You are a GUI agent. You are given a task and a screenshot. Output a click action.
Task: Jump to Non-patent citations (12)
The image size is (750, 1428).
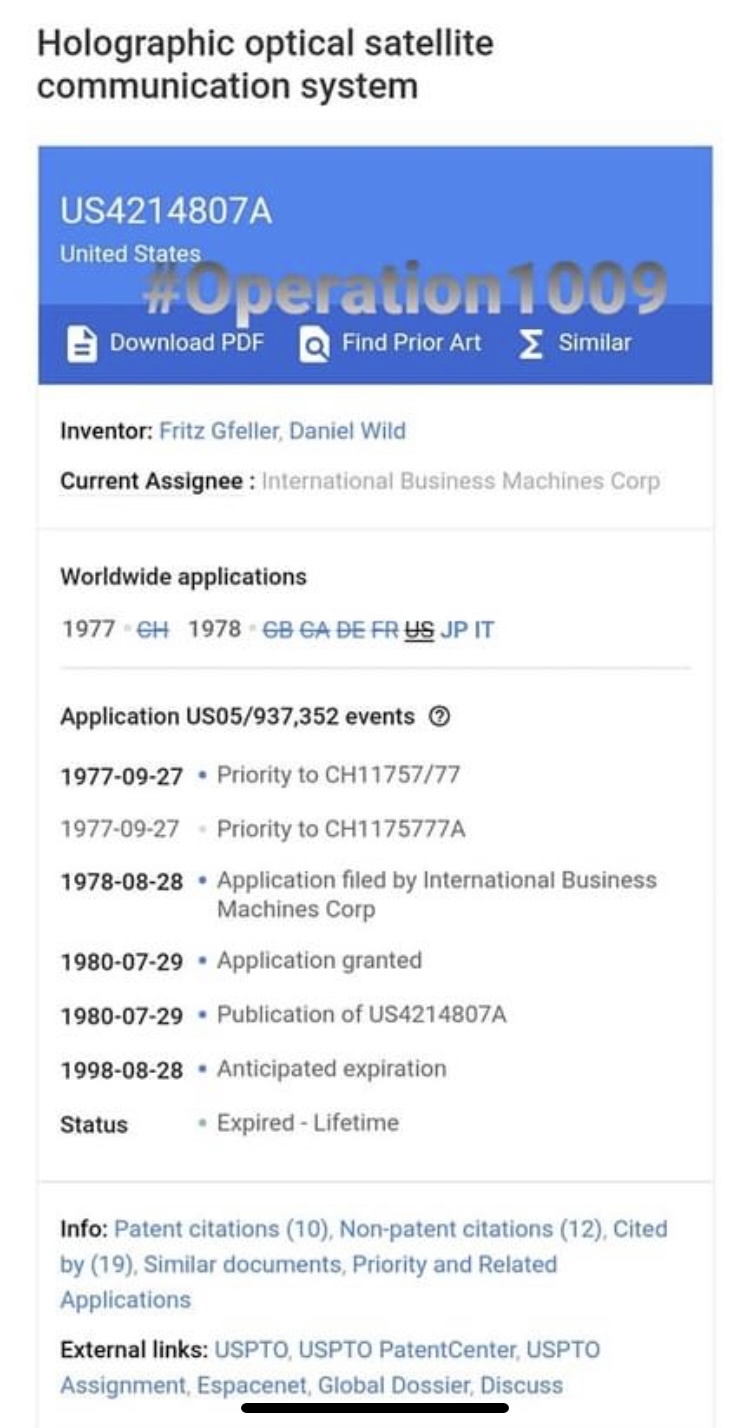coord(472,1229)
